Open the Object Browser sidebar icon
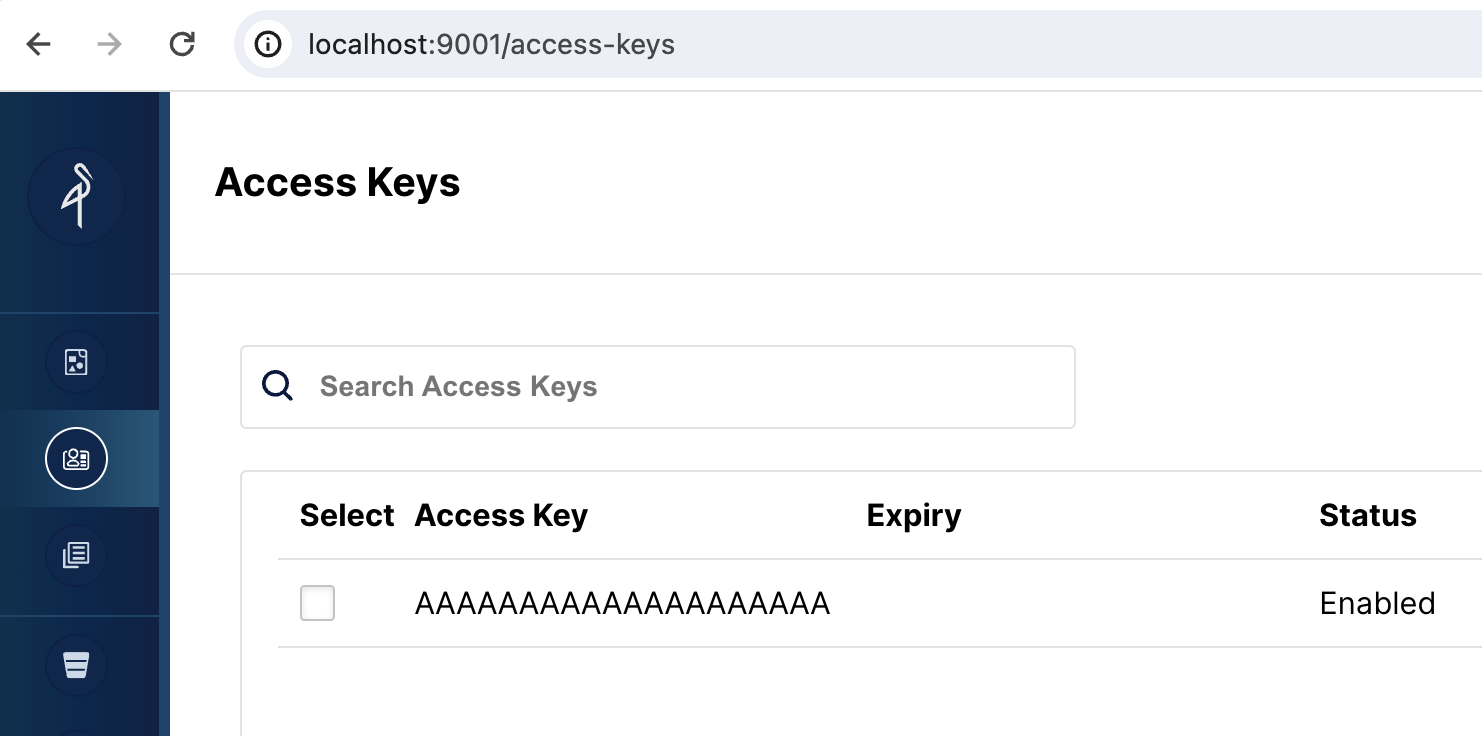Image resolution: width=1482 pixels, height=736 pixels. (77, 362)
